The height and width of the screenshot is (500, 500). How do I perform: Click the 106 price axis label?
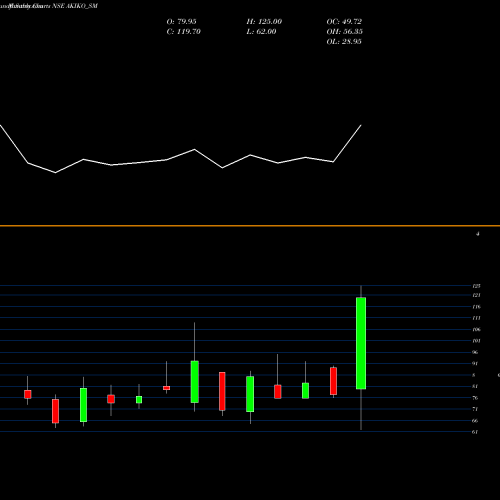(x=476, y=330)
